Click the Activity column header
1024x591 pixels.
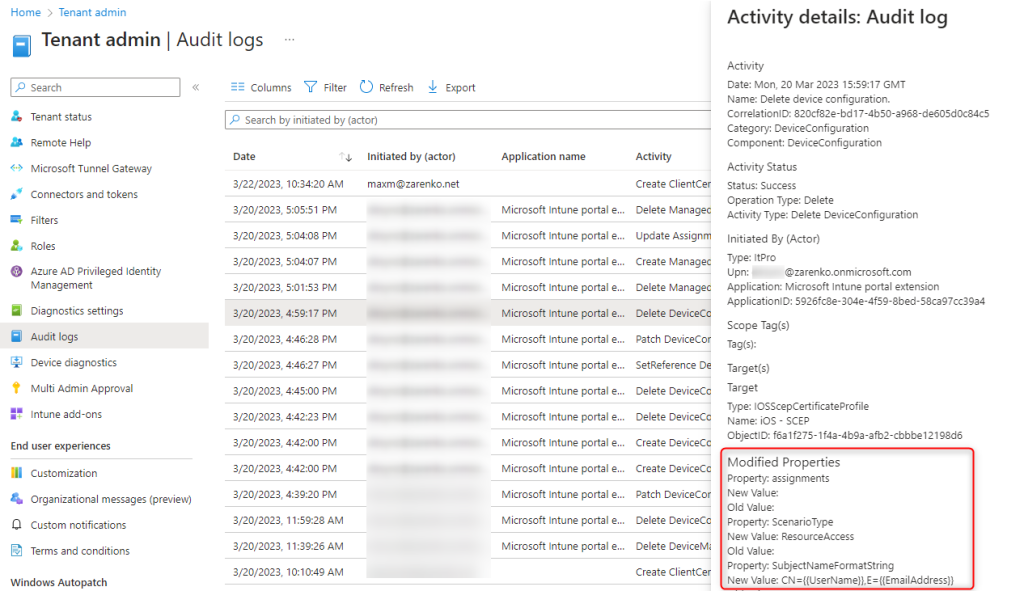coord(653,157)
